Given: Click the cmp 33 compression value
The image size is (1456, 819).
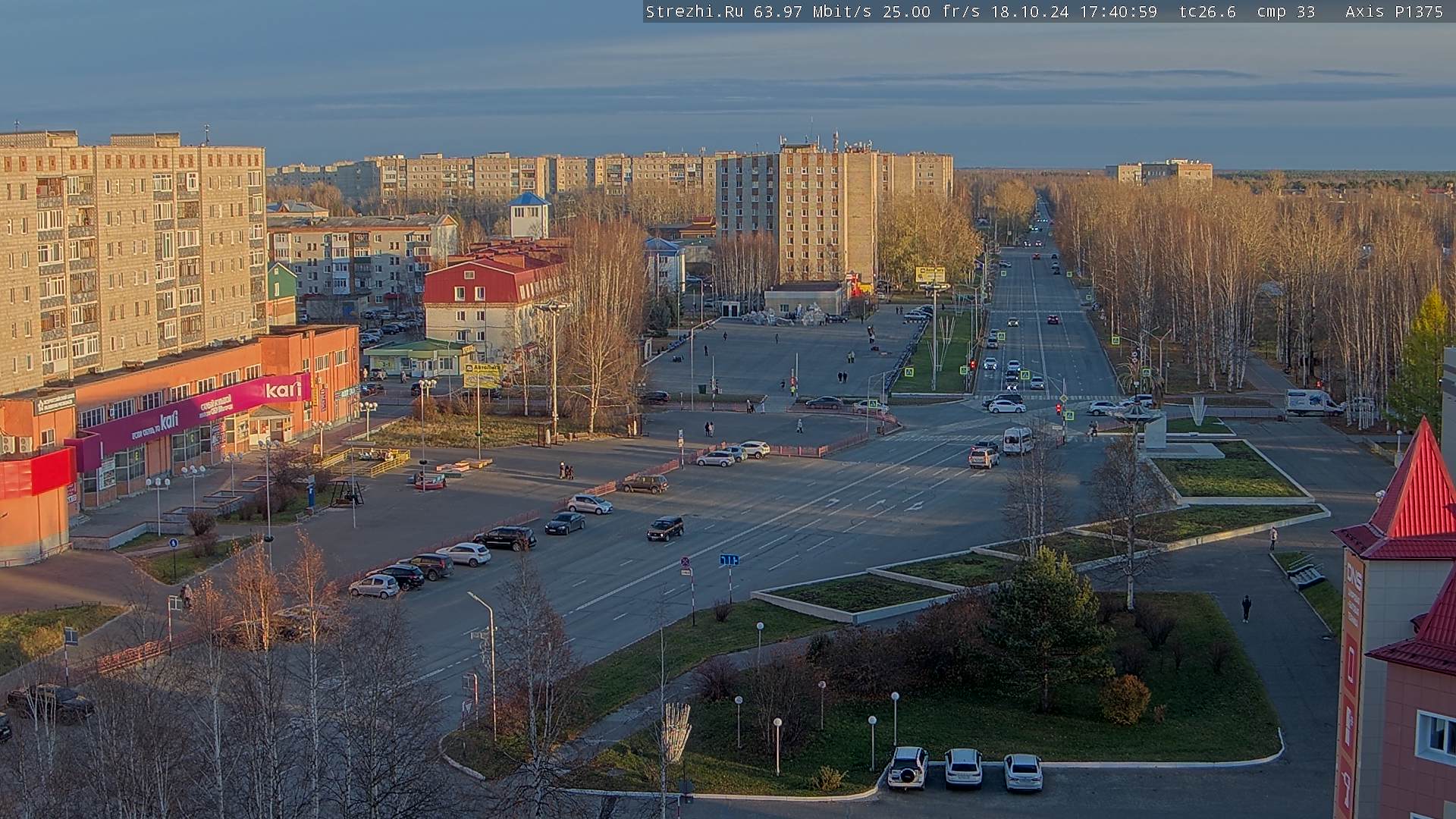Looking at the screenshot, I should (x=1285, y=11).
